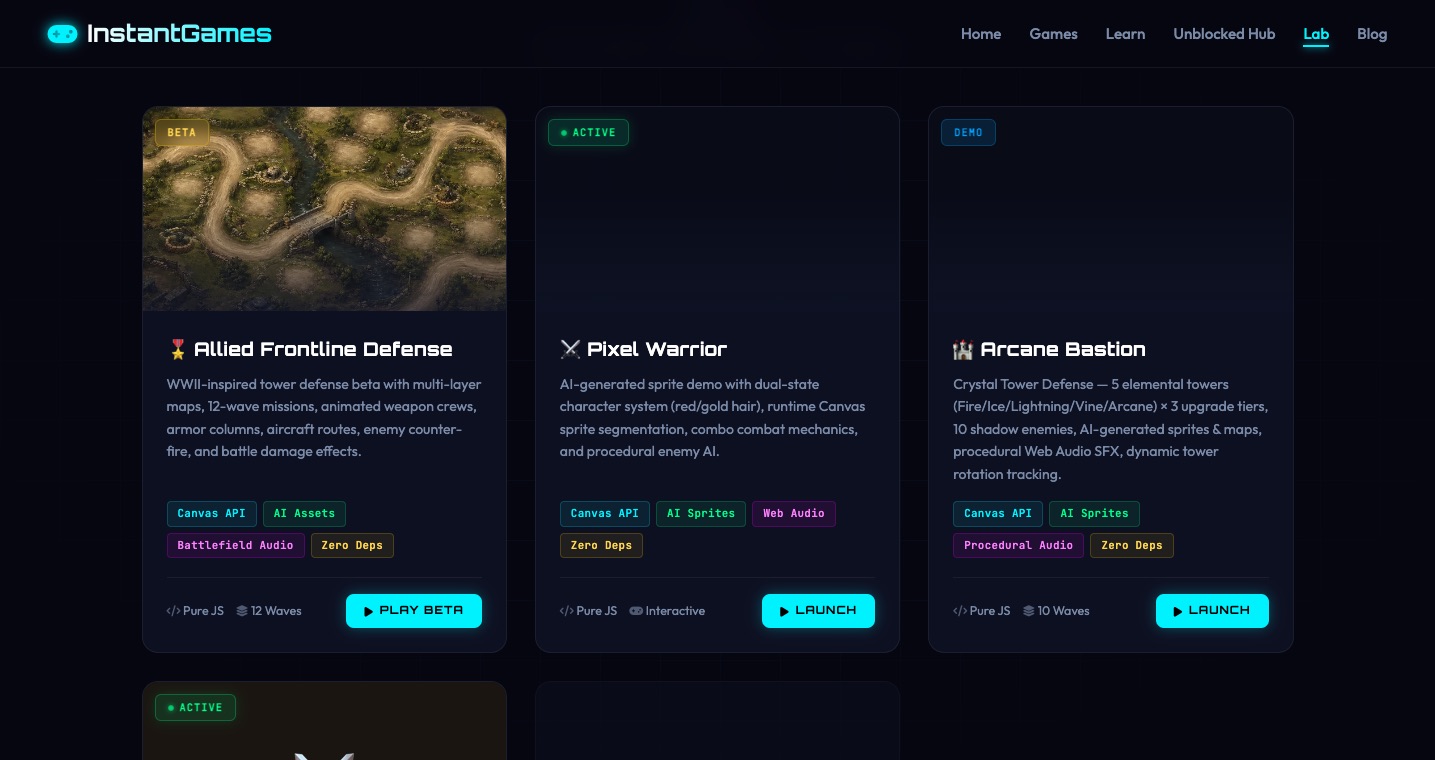Image resolution: width=1435 pixels, height=760 pixels.
Task: Click the code icon in Arcane Bastion card
Action: [x=960, y=611]
